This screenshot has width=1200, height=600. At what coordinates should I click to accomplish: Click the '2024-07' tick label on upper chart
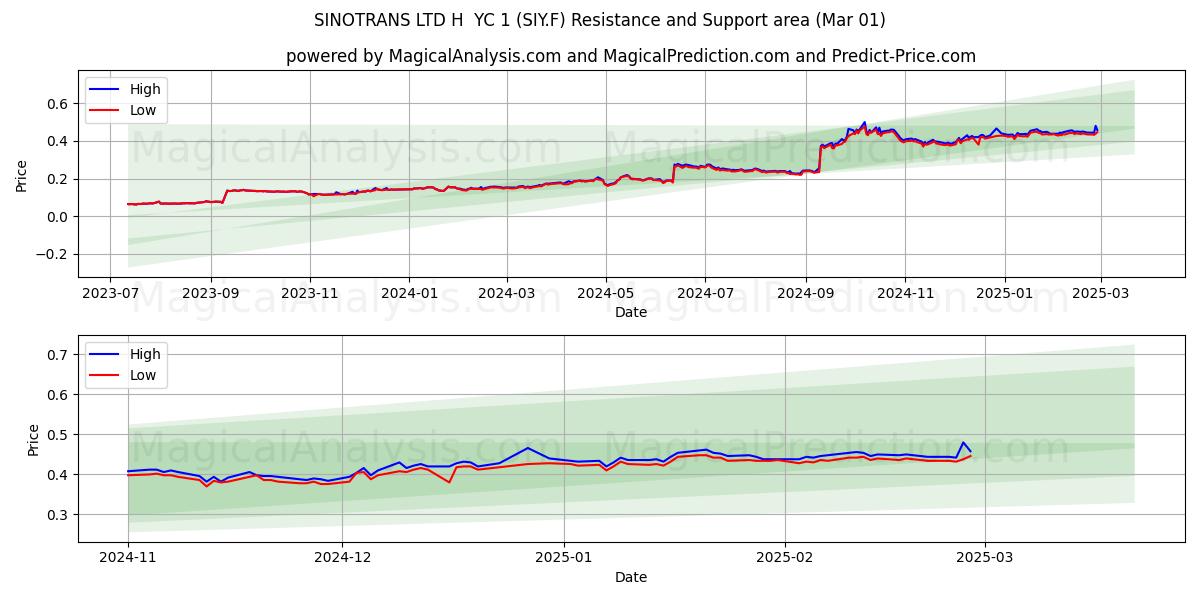coord(705,293)
